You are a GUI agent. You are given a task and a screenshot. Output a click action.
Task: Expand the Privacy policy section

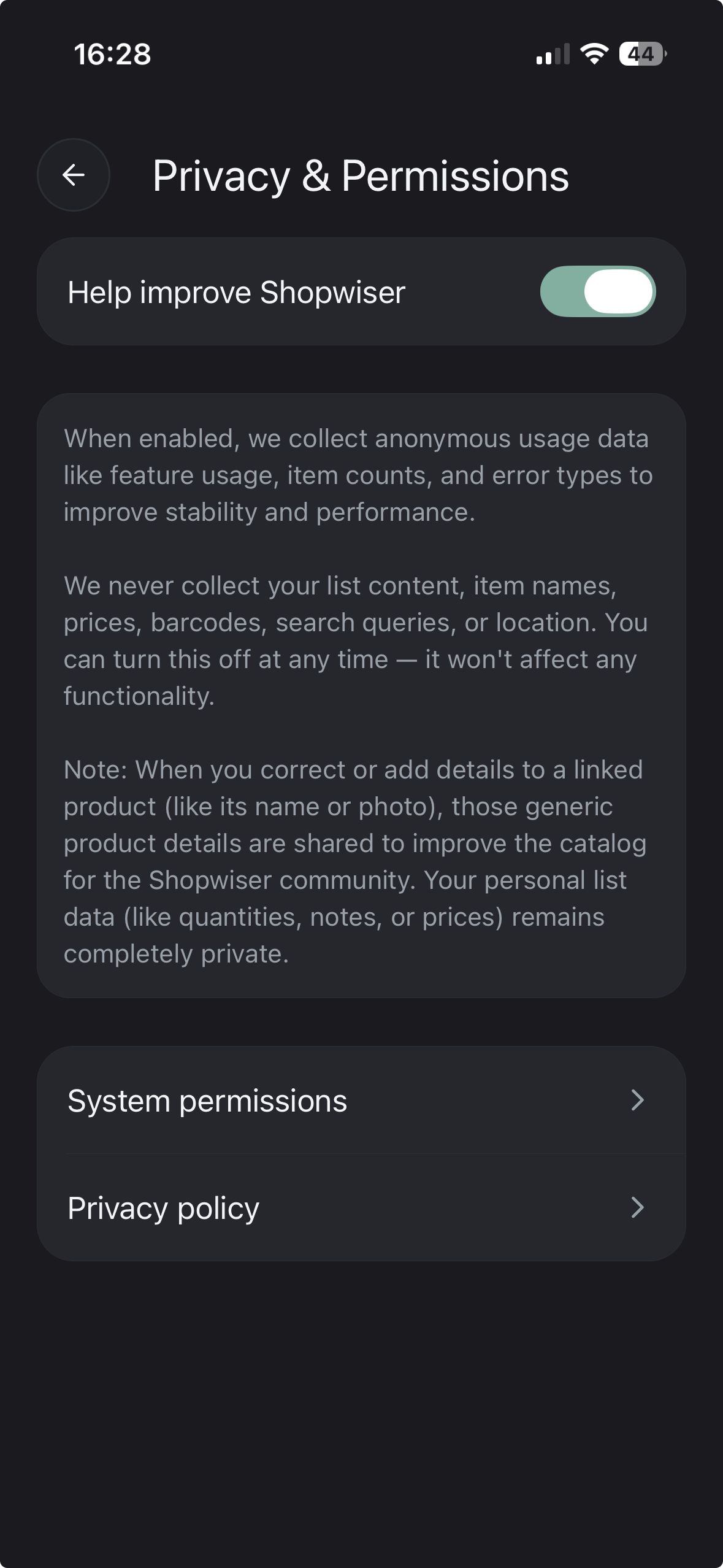(361, 1208)
